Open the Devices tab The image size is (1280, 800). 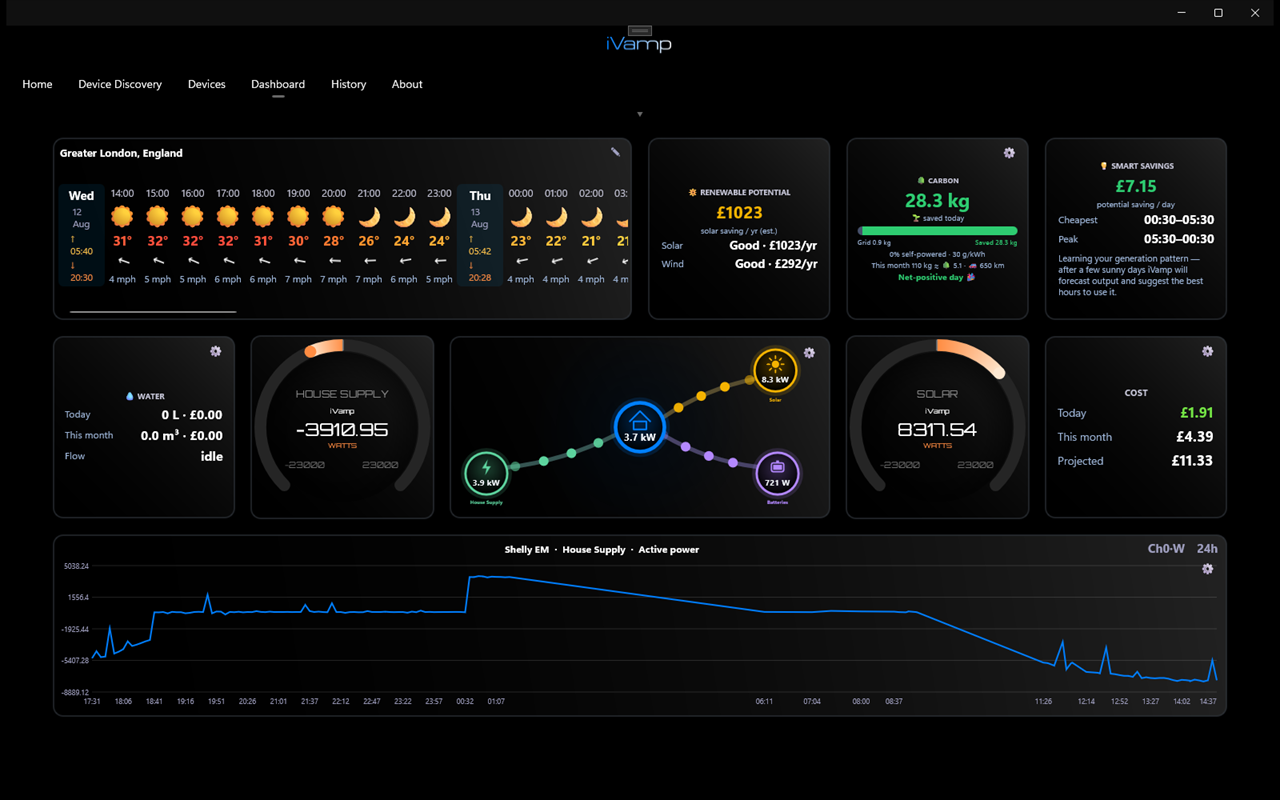pos(207,84)
